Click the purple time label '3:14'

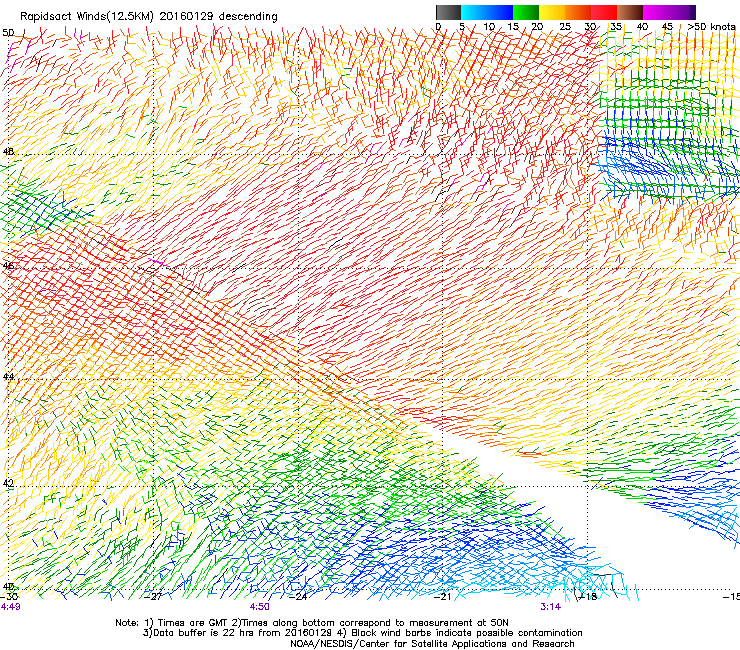(550, 607)
